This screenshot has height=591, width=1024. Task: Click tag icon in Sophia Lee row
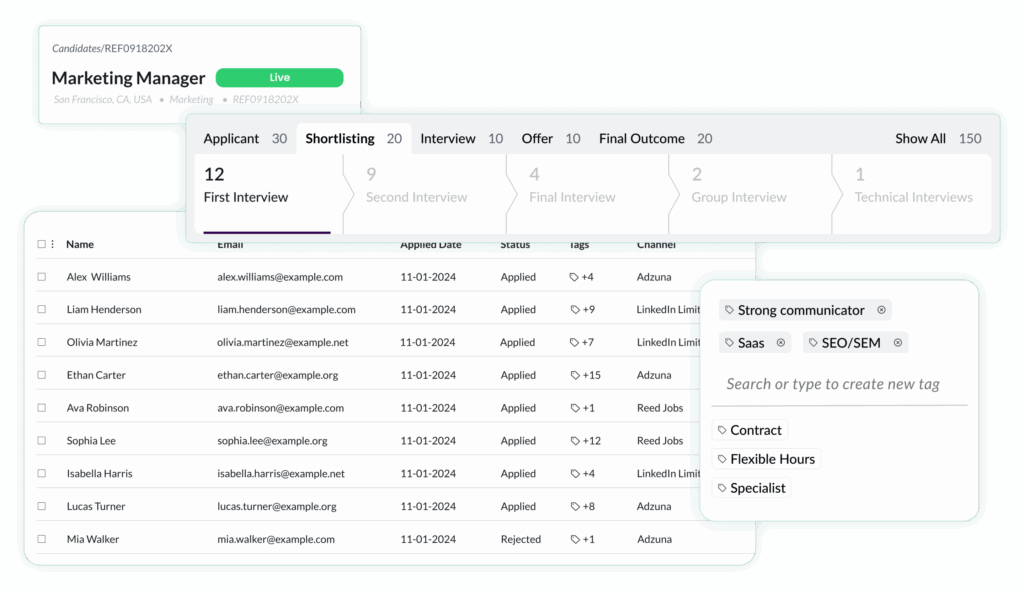(575, 441)
